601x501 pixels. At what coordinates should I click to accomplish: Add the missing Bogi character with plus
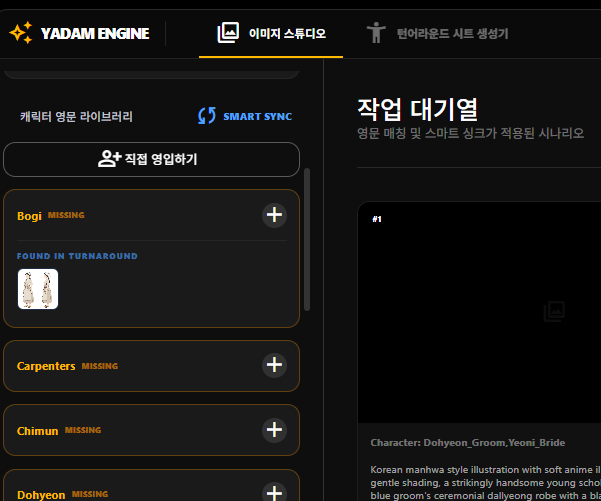tap(274, 215)
